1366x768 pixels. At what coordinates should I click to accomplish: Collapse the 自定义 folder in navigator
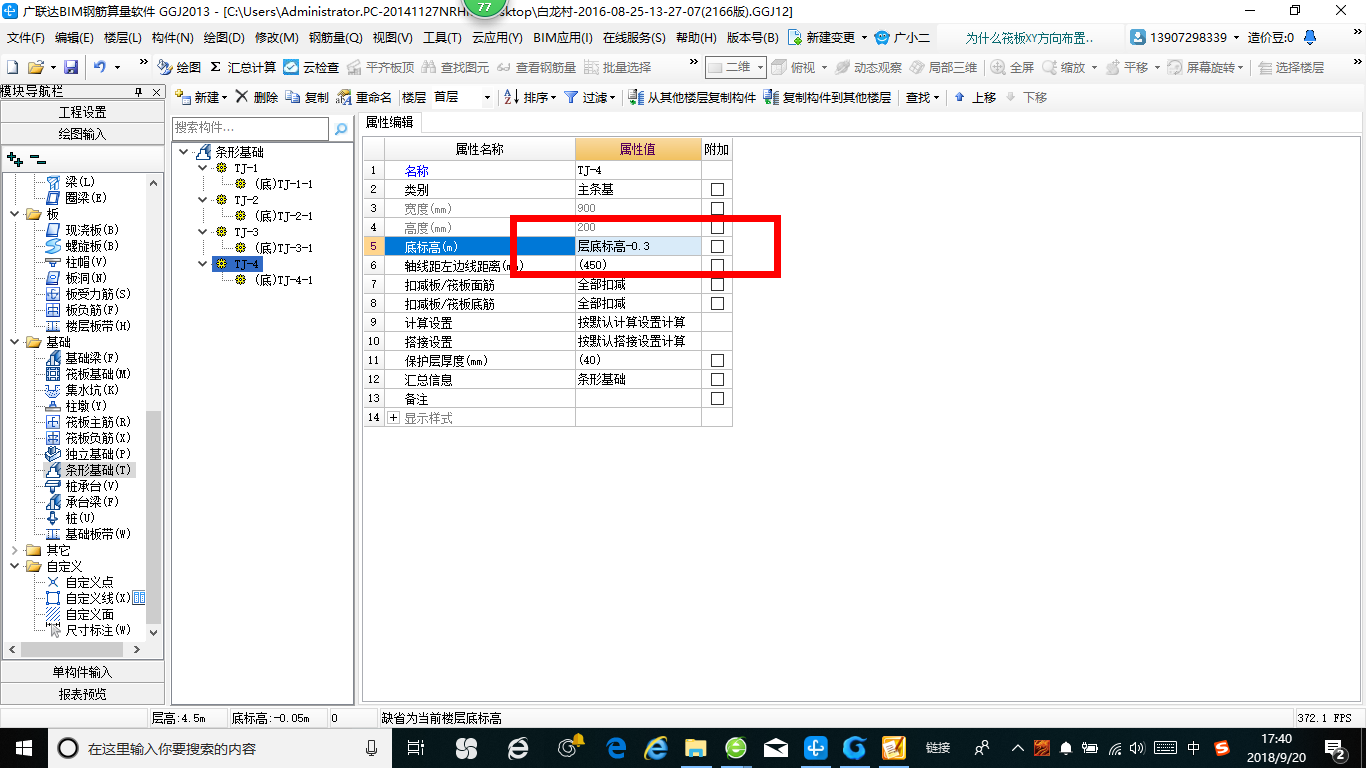[14, 566]
